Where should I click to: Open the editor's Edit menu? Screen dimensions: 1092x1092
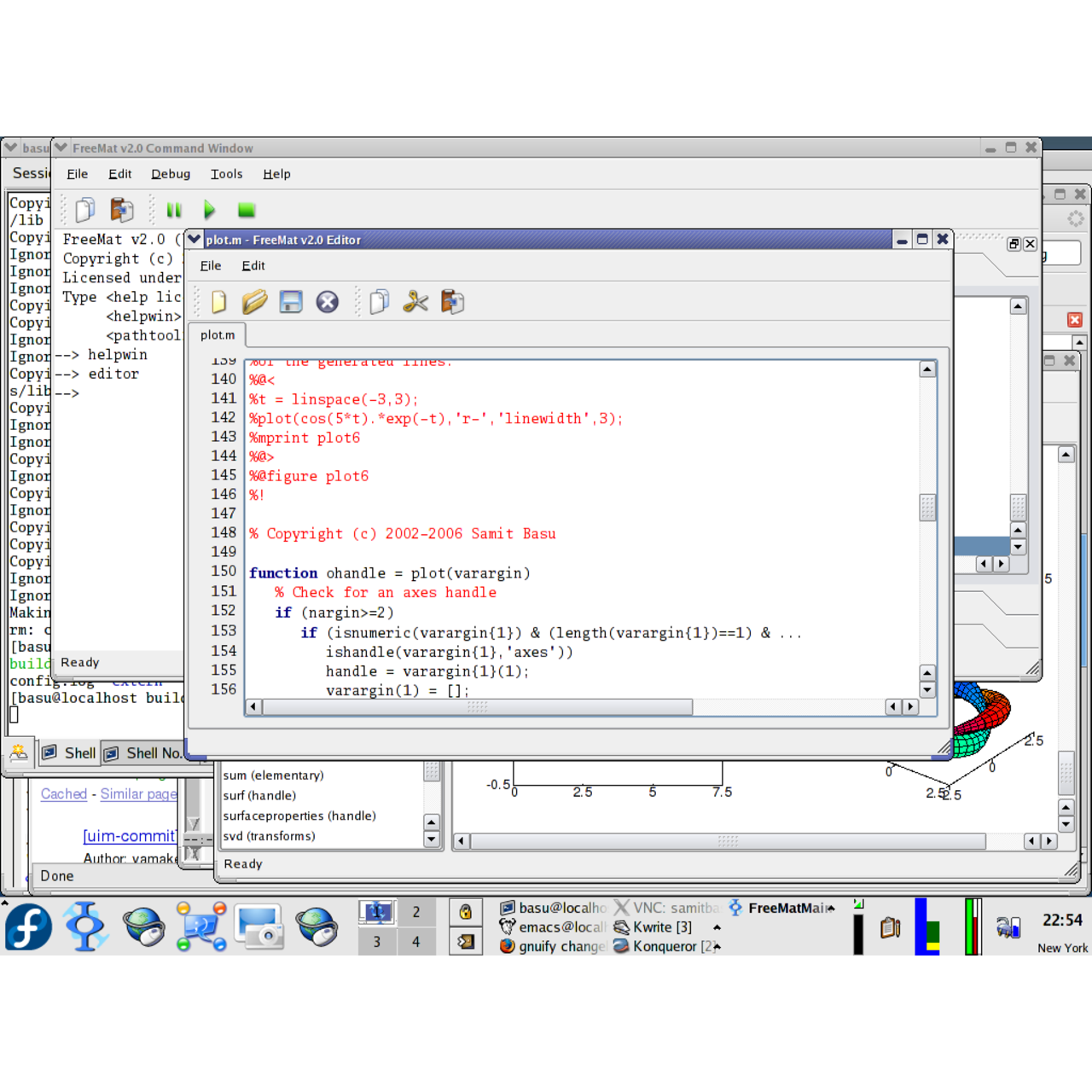[x=253, y=266]
